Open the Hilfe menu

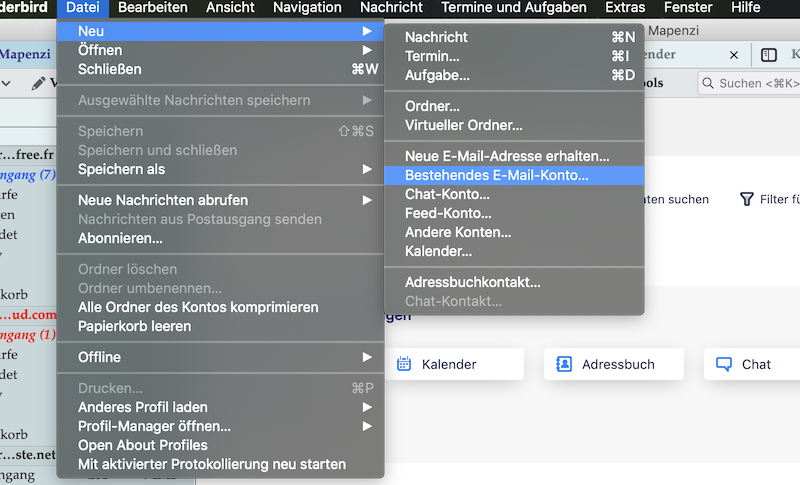(x=745, y=8)
